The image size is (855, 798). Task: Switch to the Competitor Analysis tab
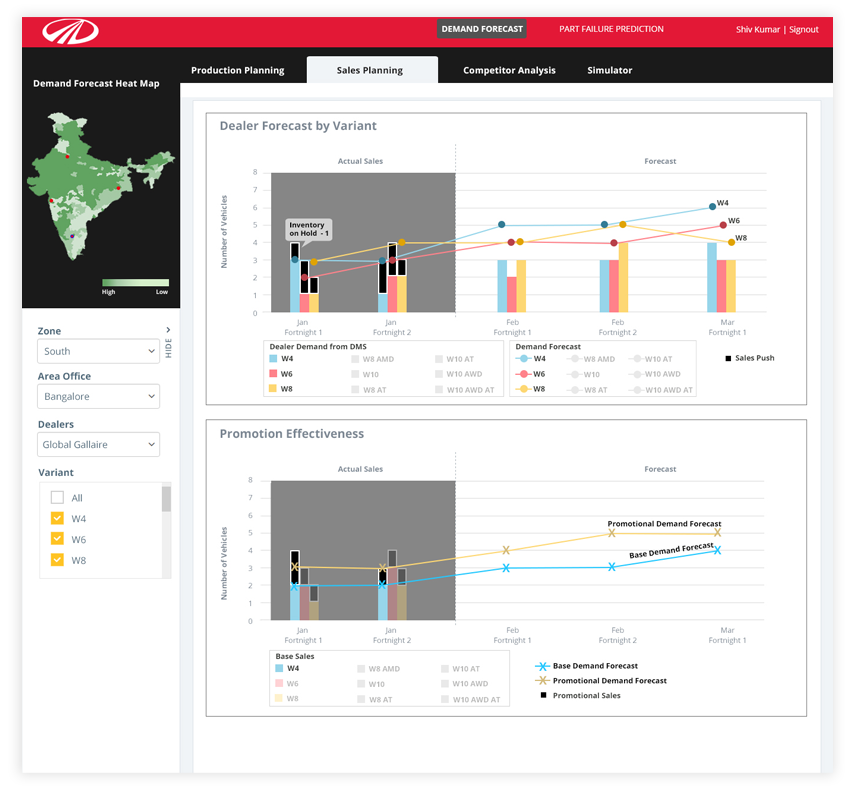click(509, 70)
